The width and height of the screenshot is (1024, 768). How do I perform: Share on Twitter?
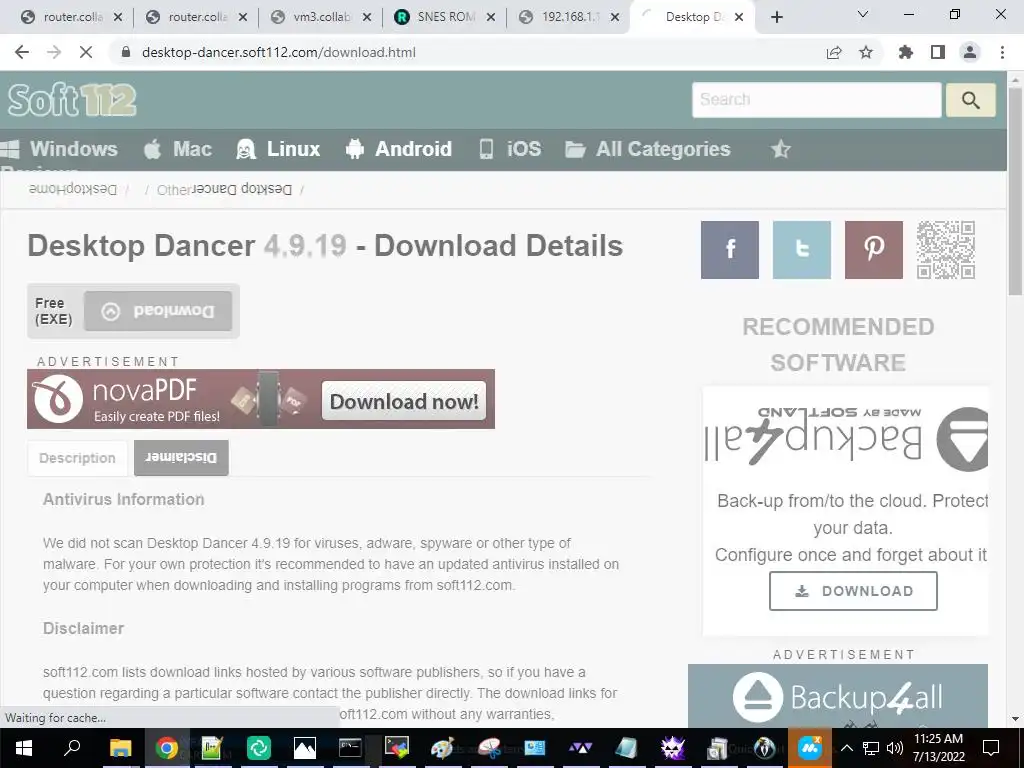[x=801, y=249]
